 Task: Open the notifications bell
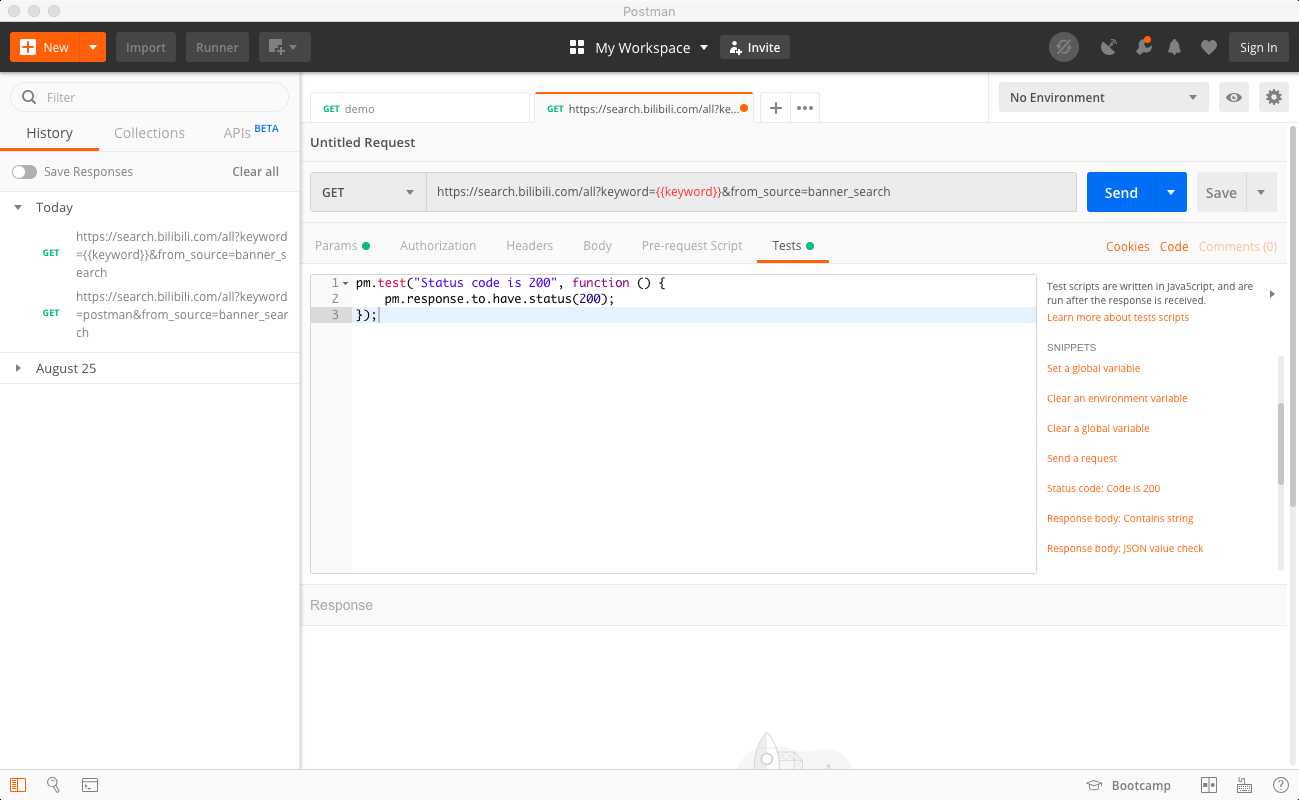pyautogui.click(x=1176, y=47)
